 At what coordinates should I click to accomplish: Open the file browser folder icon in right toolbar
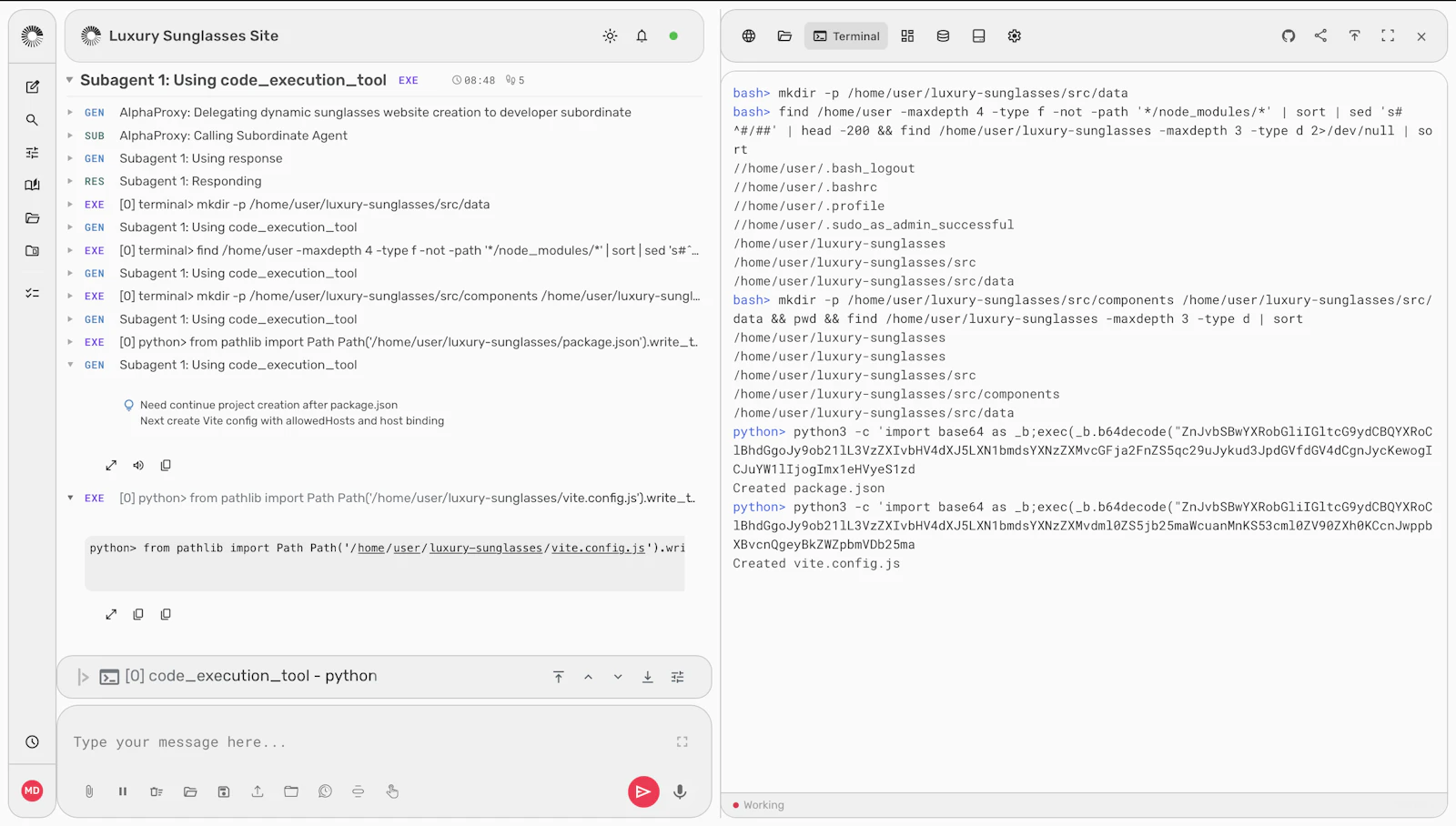[784, 36]
